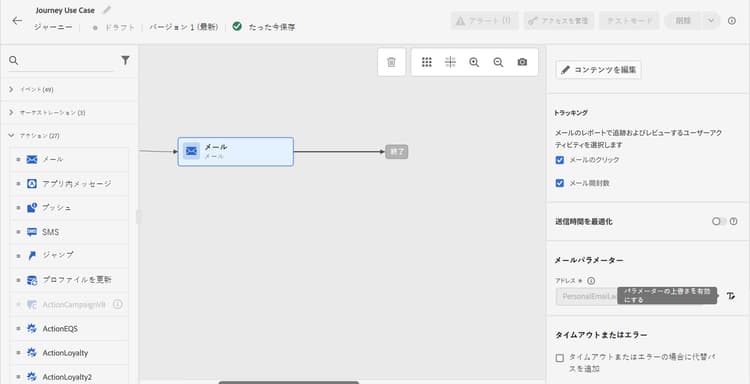Click the バージョン 1 (最新) text
The image size is (750, 384).
point(184,27)
